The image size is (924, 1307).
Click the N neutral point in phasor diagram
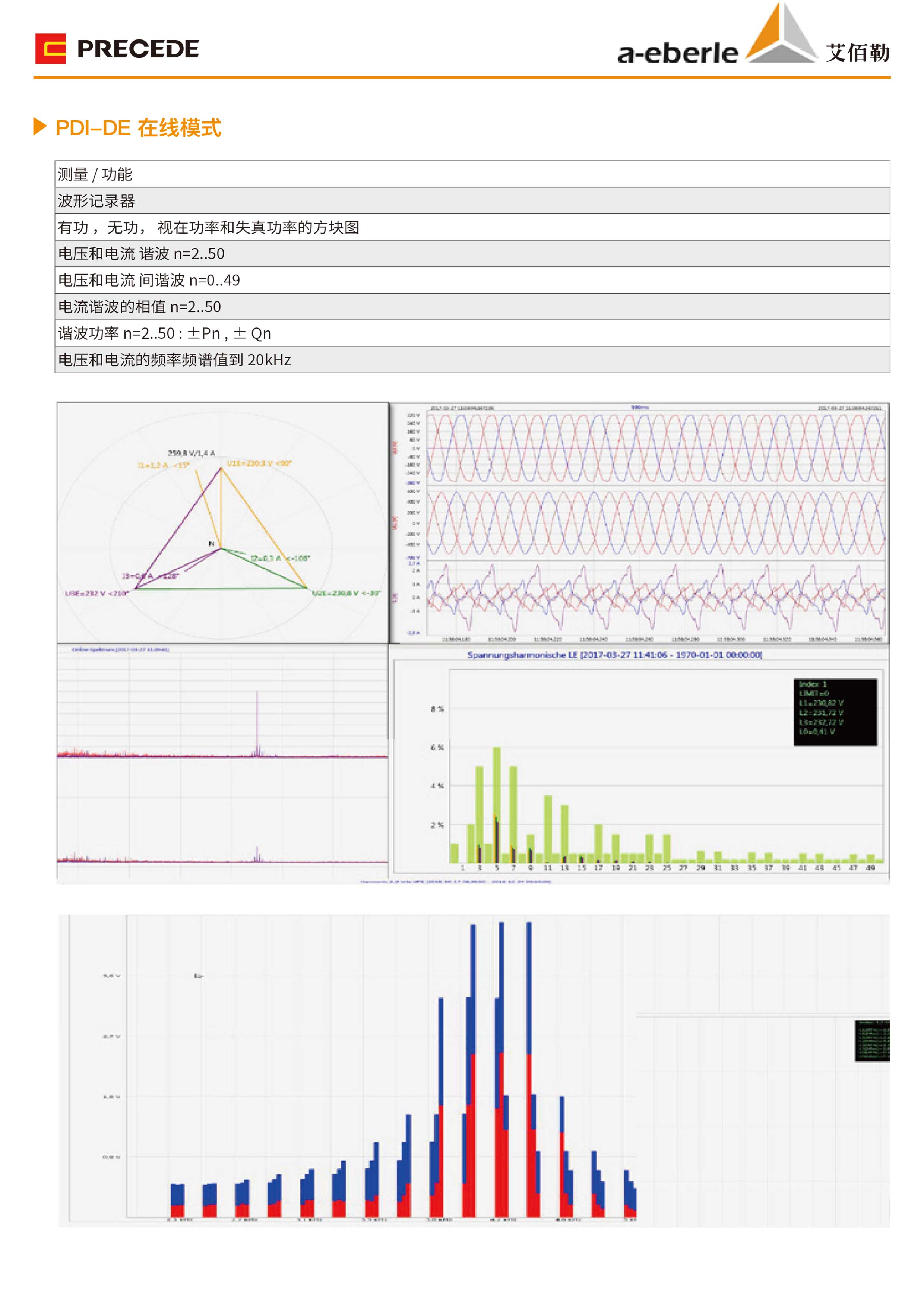coord(212,544)
